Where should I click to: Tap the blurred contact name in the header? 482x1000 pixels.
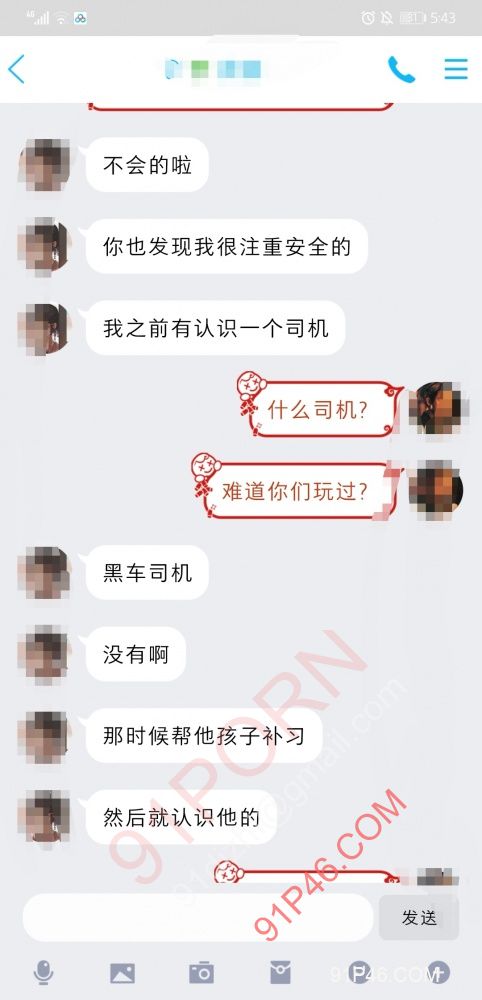pos(213,69)
